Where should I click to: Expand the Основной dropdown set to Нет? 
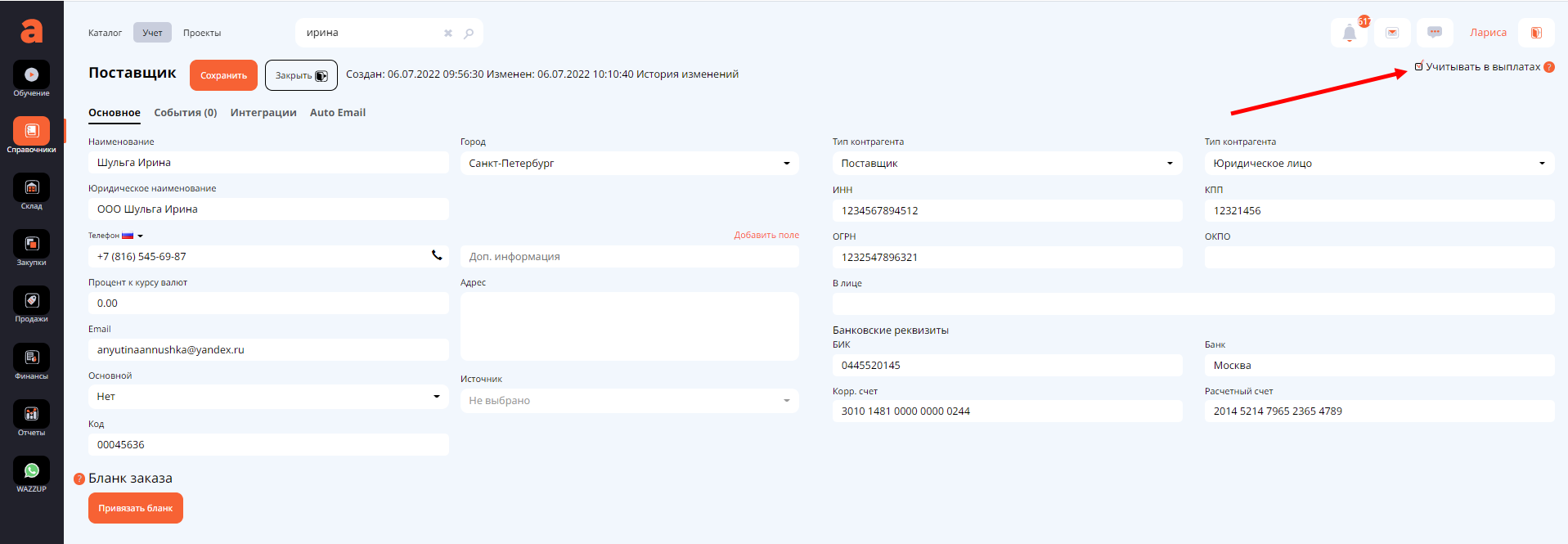pos(267,397)
